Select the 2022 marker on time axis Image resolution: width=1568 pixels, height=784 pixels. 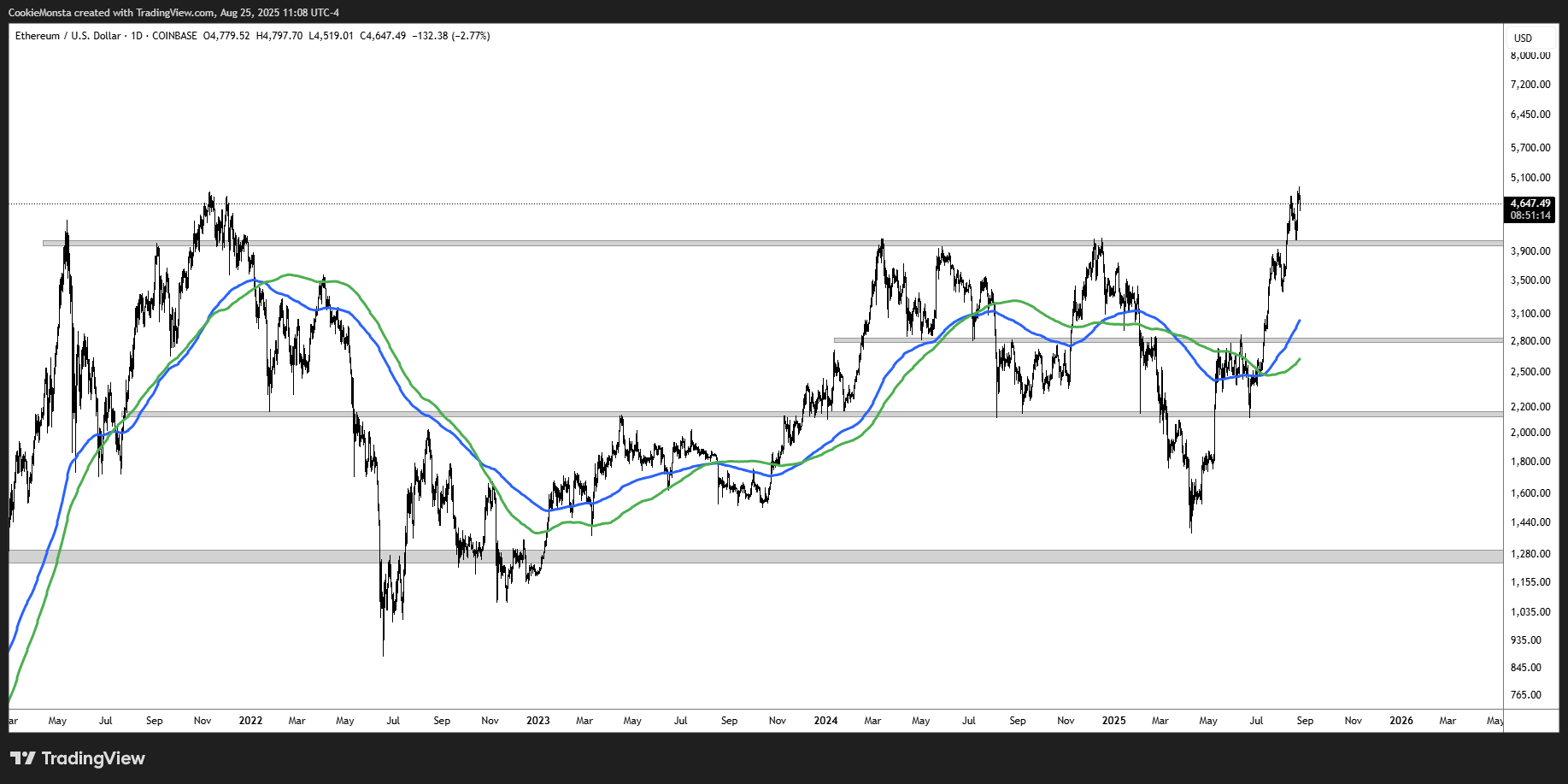(250, 721)
